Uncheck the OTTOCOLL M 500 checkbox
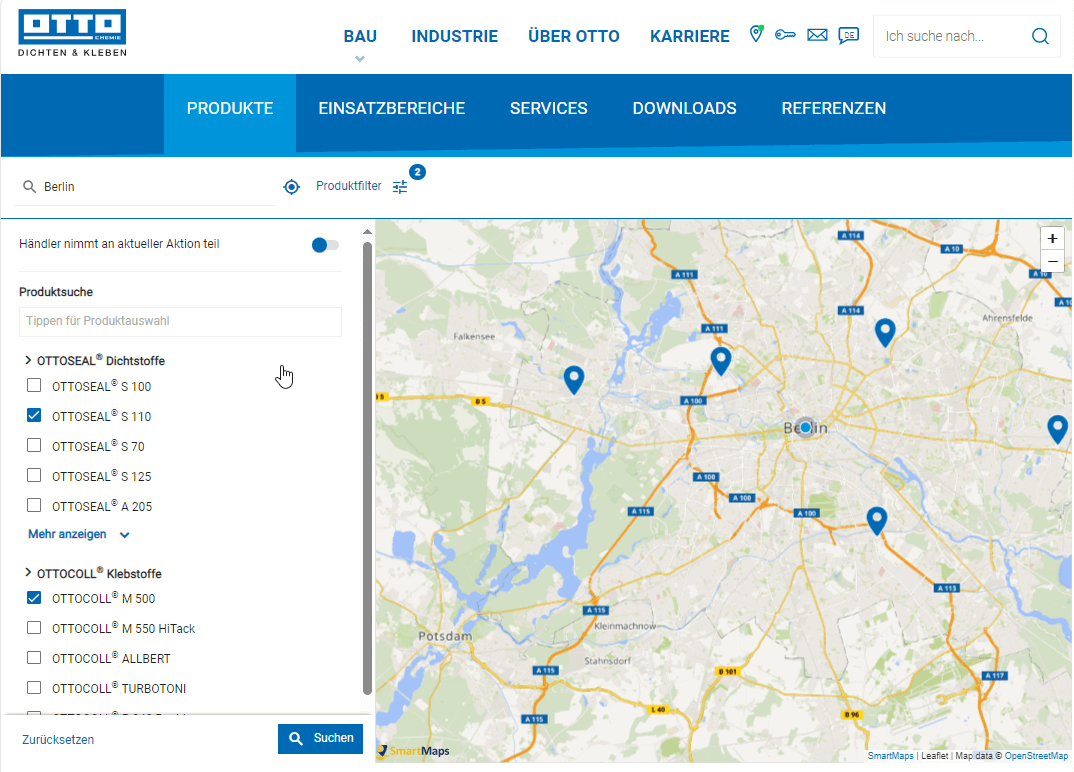Viewport: 1074px width, 772px height. (34, 597)
